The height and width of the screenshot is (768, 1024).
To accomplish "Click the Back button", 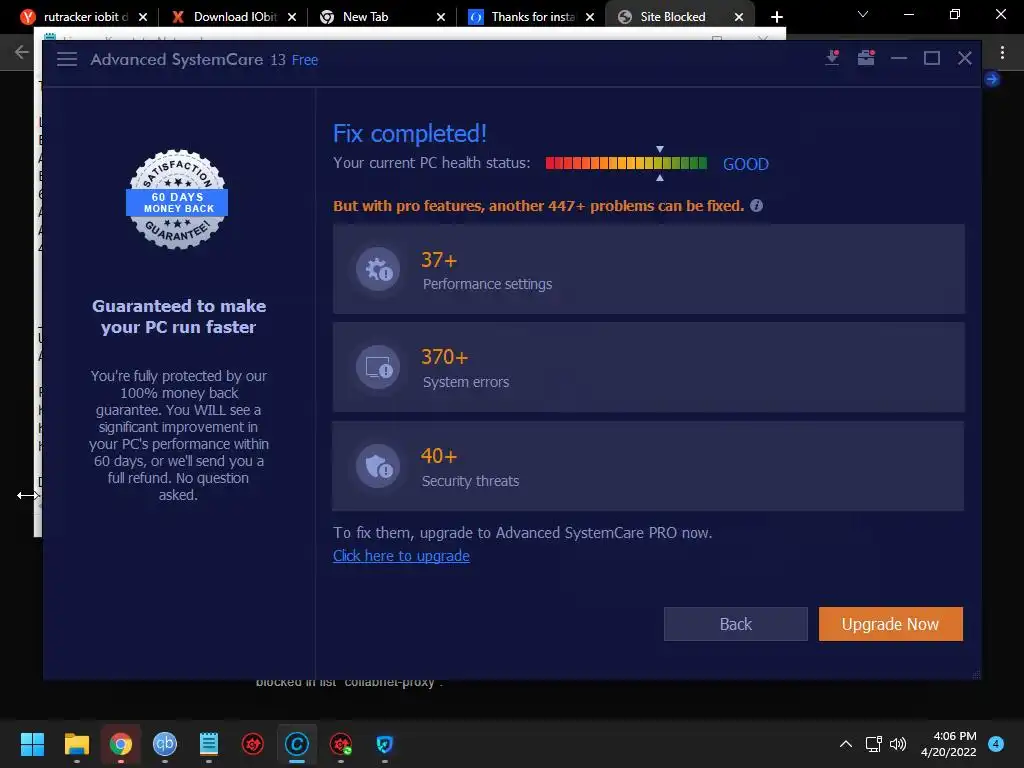I will point(736,624).
